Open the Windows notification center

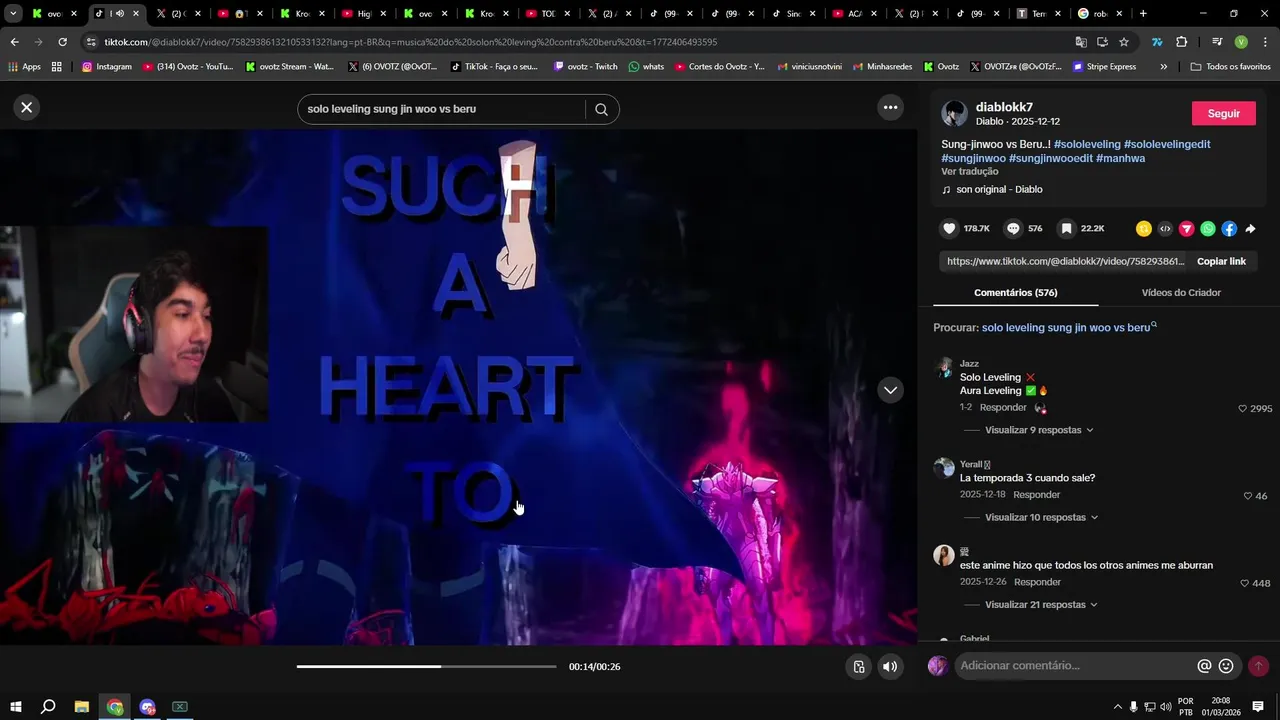pyautogui.click(x=1258, y=707)
